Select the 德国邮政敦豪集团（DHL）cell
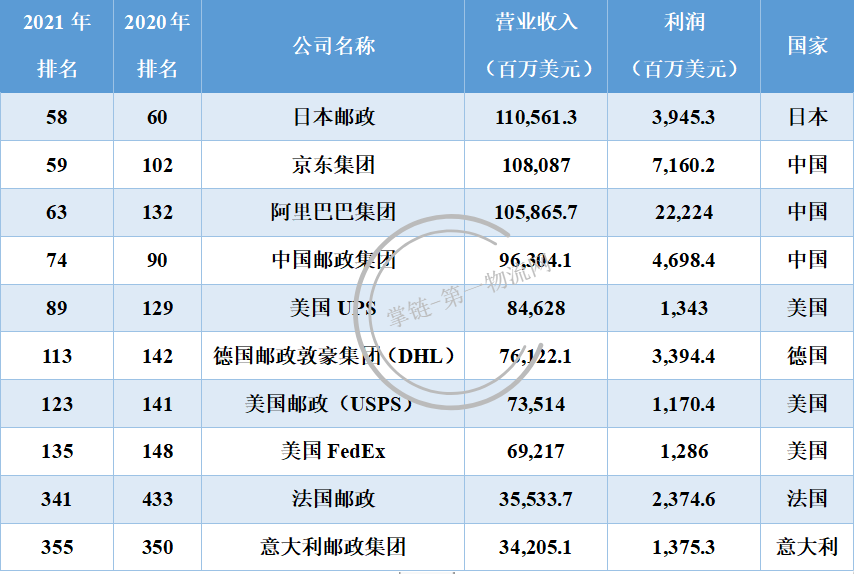This screenshot has width=854, height=574. [333, 356]
